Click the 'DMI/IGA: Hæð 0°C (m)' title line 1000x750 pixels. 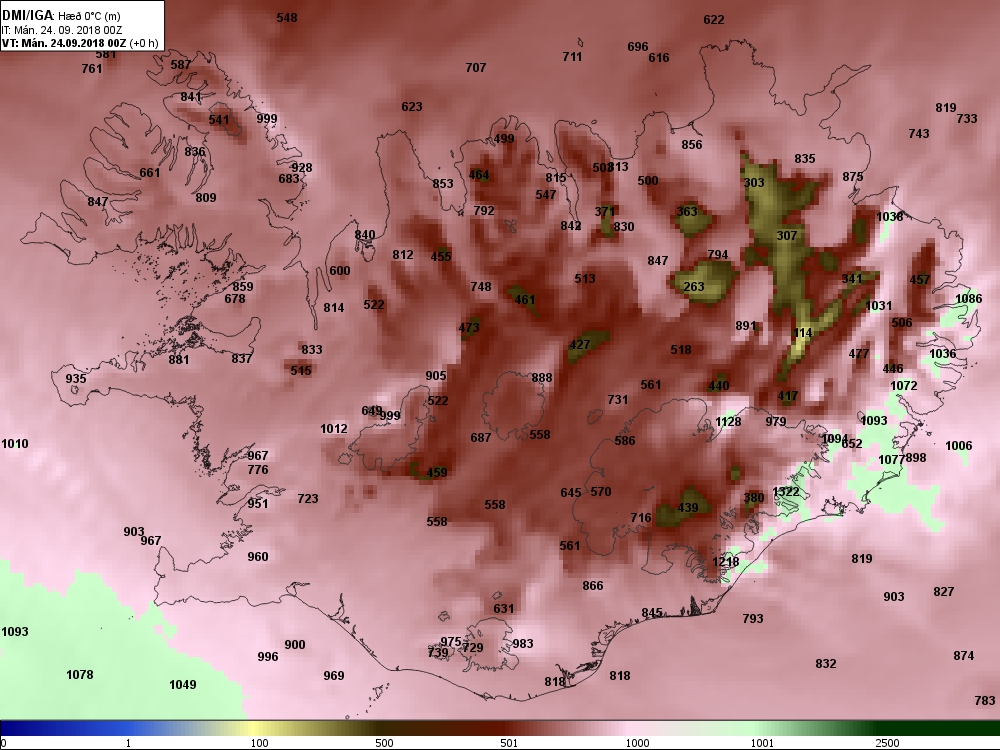coord(61,15)
